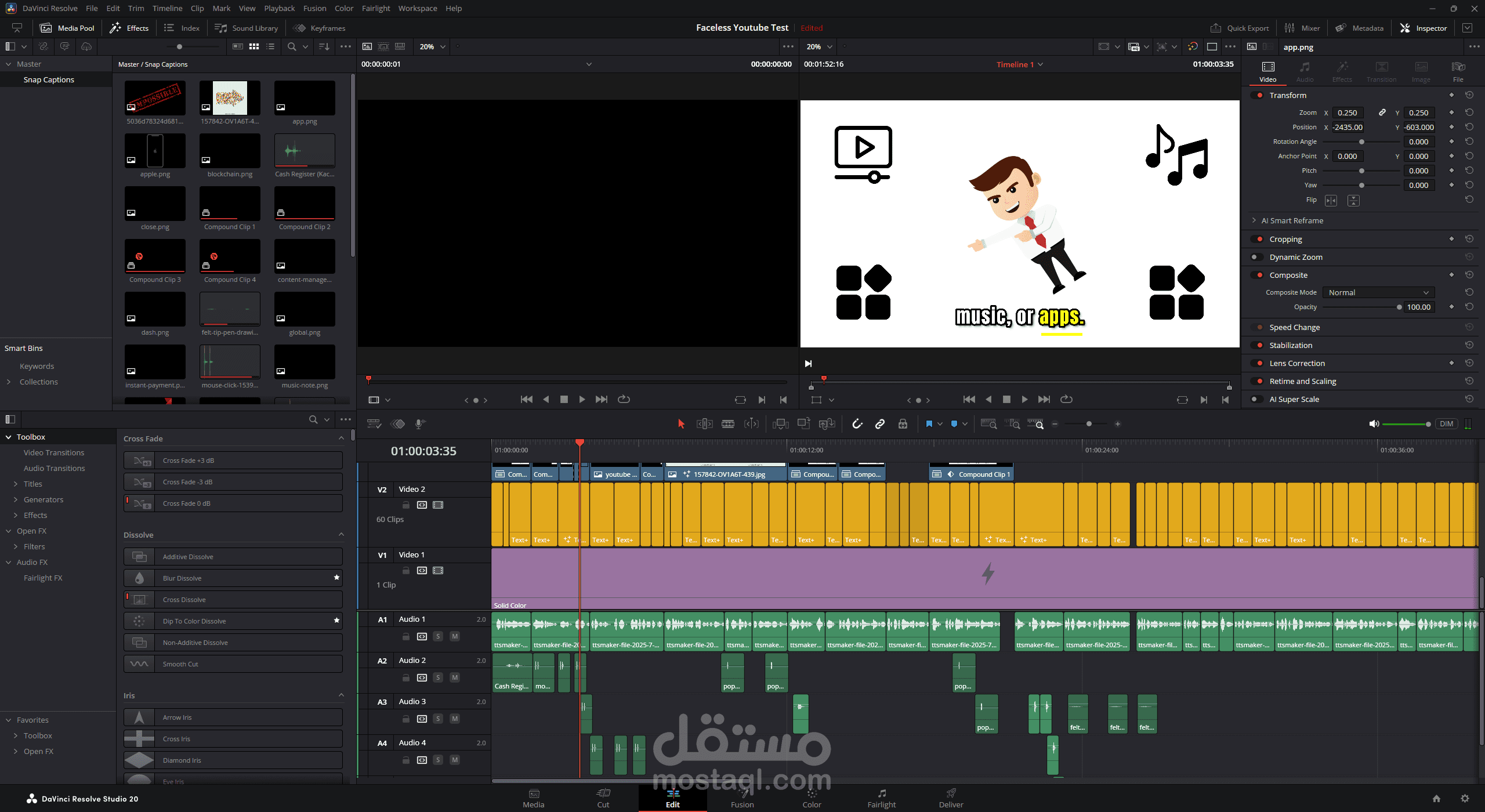Switch to the Color page
This screenshot has height=812, width=1485.
point(812,798)
